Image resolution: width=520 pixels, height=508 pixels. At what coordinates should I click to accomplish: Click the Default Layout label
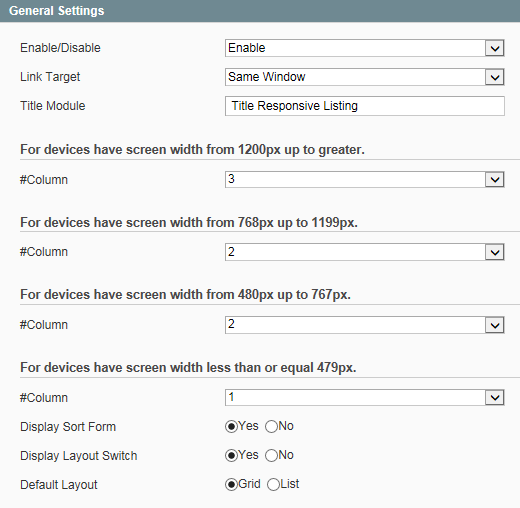[59, 485]
